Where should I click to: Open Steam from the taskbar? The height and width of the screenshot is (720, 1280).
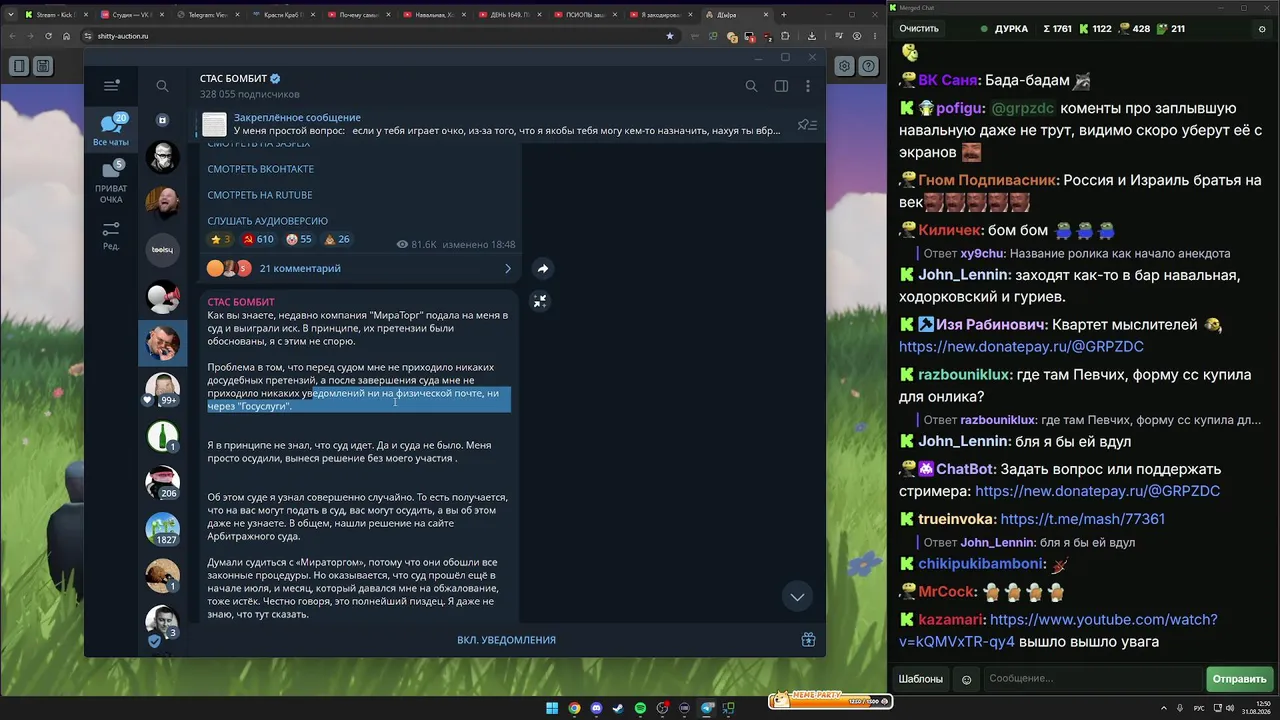tap(618, 709)
